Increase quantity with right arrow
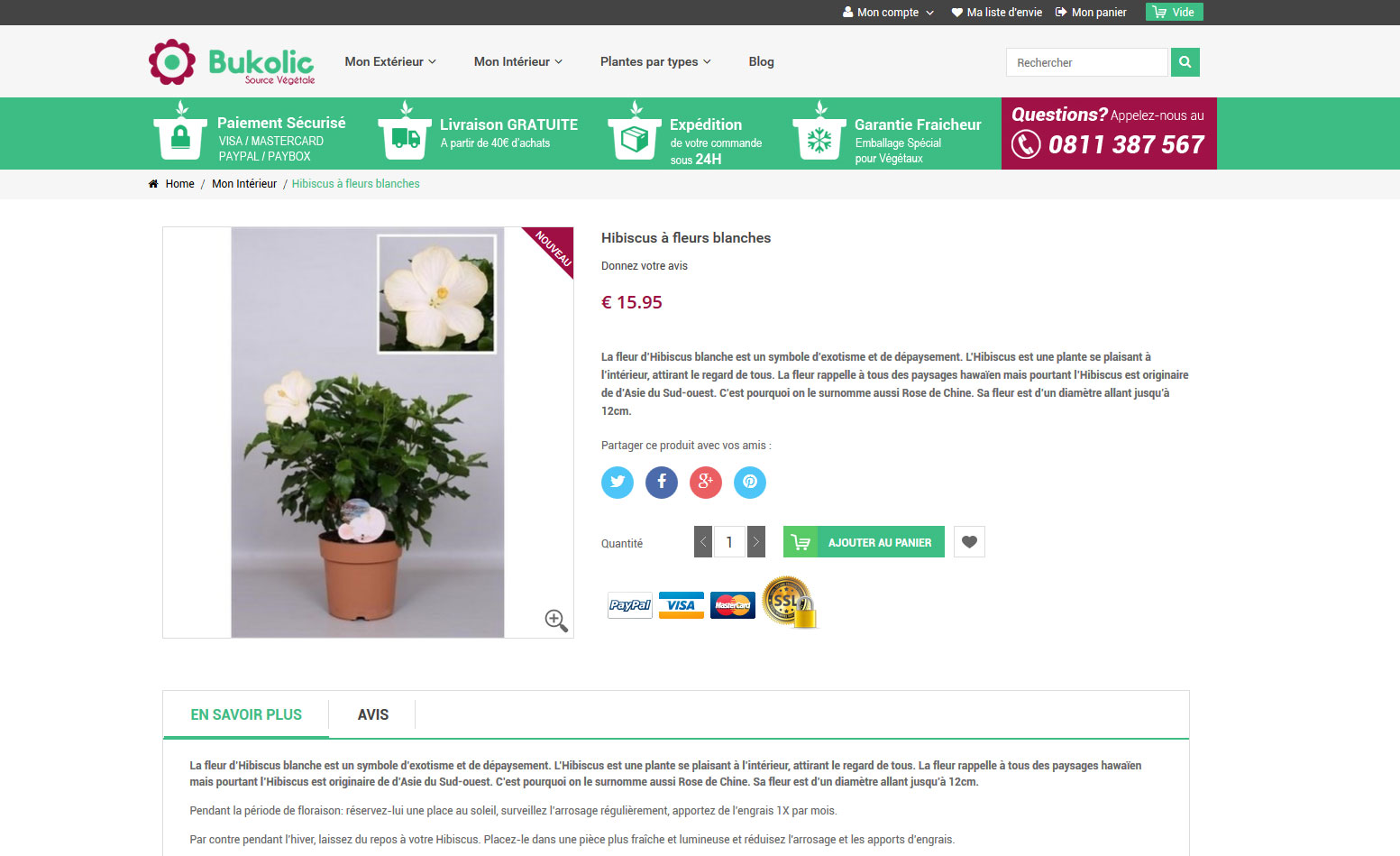 click(x=756, y=541)
